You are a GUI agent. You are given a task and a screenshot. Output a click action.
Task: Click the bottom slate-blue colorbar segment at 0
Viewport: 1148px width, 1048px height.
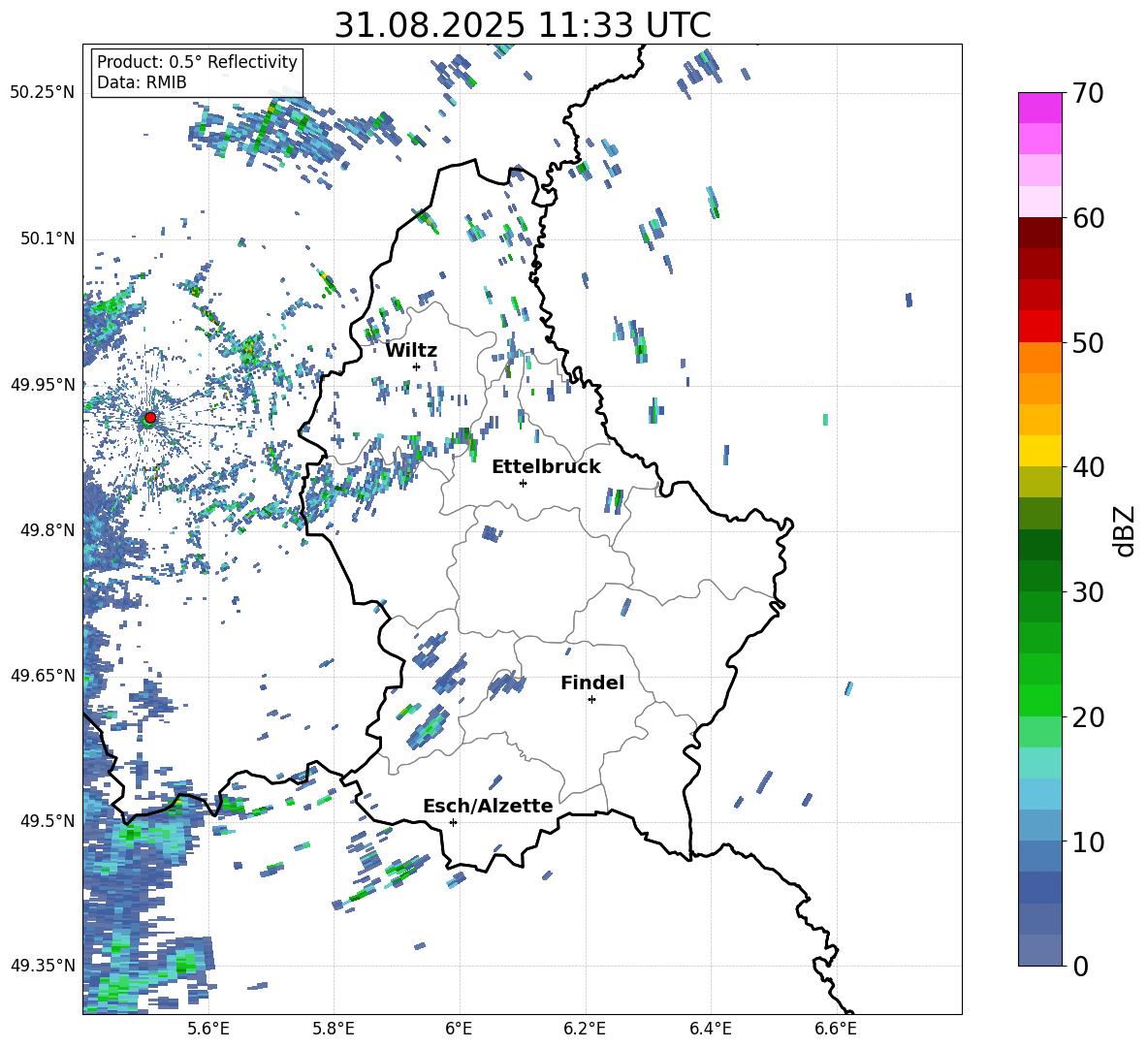click(x=1039, y=950)
